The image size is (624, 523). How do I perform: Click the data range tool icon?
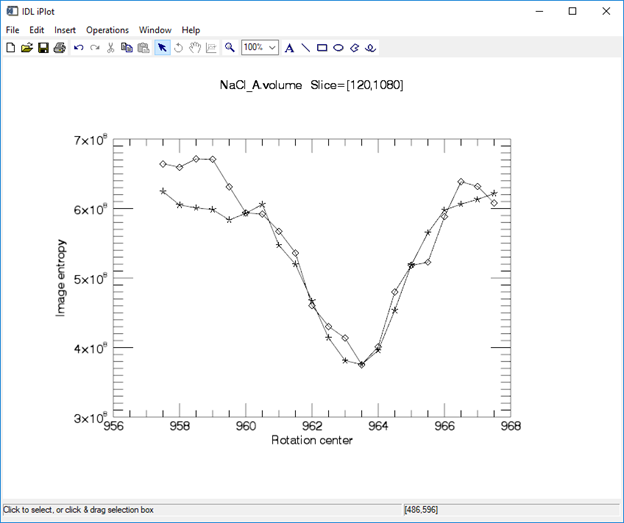(211, 48)
